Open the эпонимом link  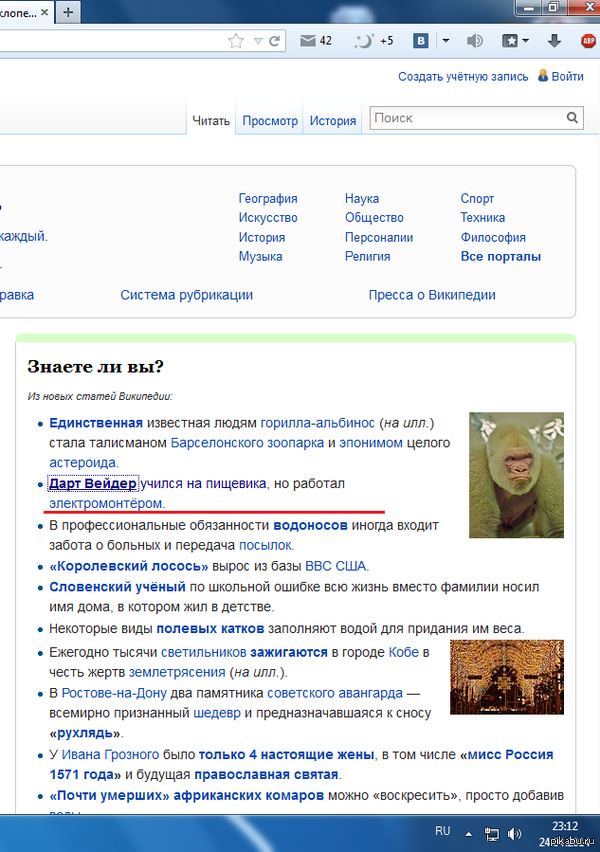point(371,443)
